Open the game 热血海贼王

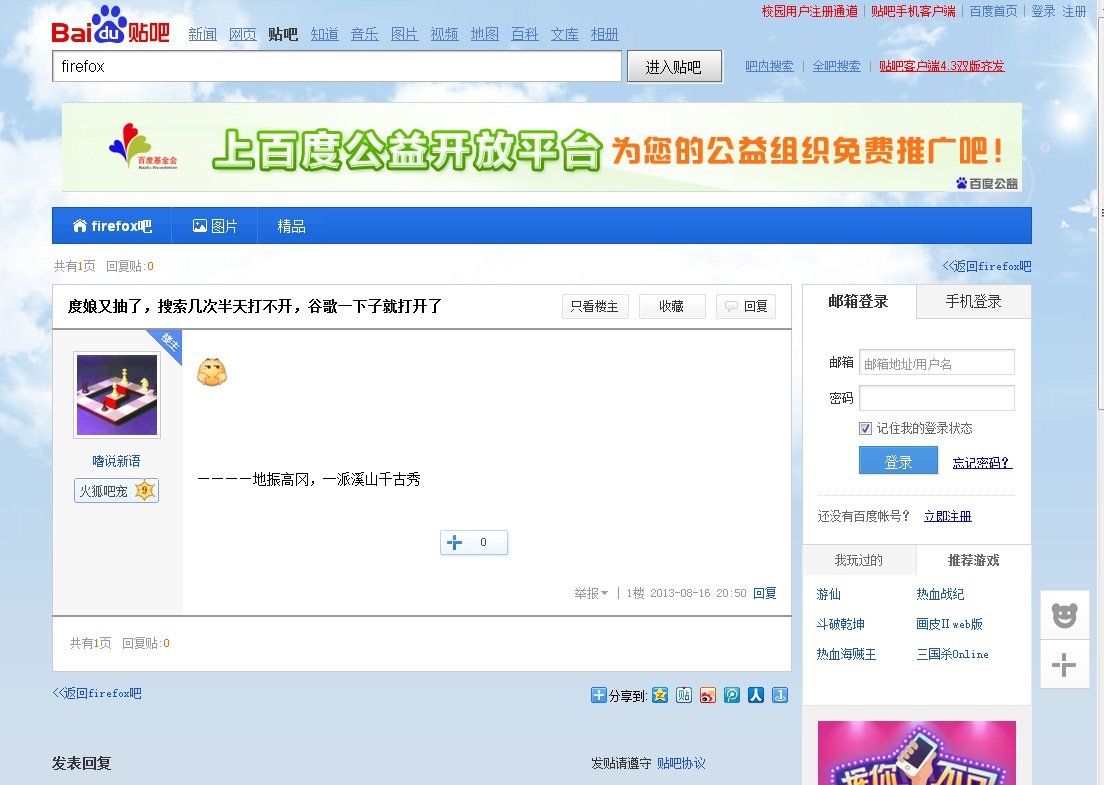point(846,654)
